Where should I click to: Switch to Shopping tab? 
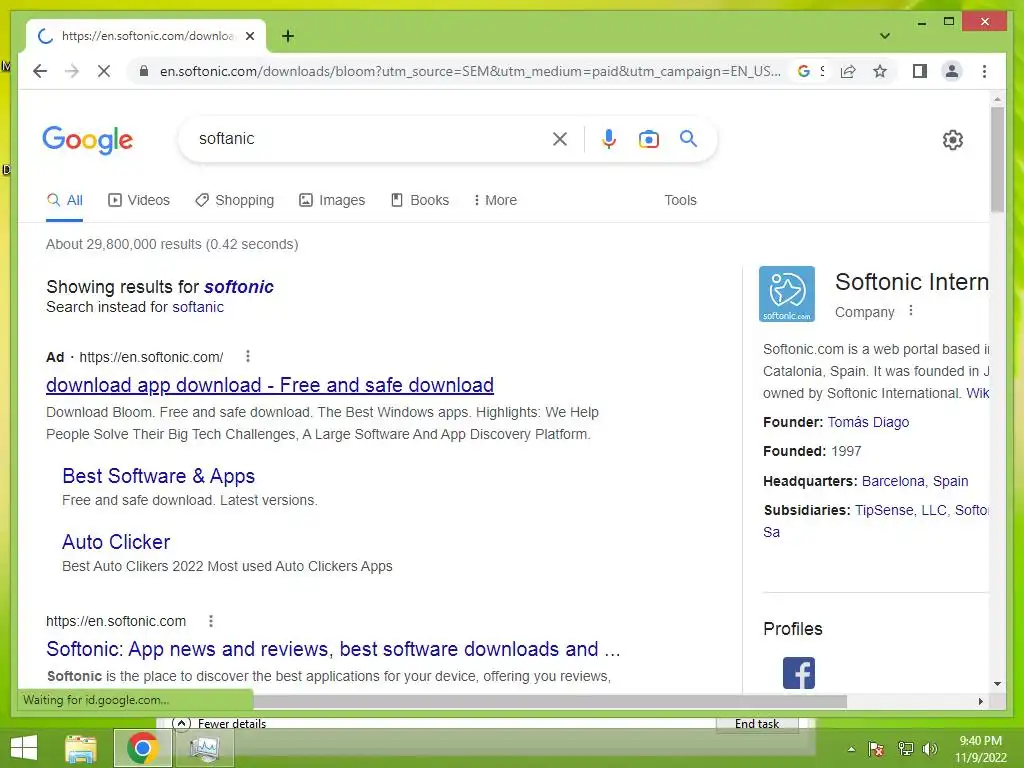[234, 200]
